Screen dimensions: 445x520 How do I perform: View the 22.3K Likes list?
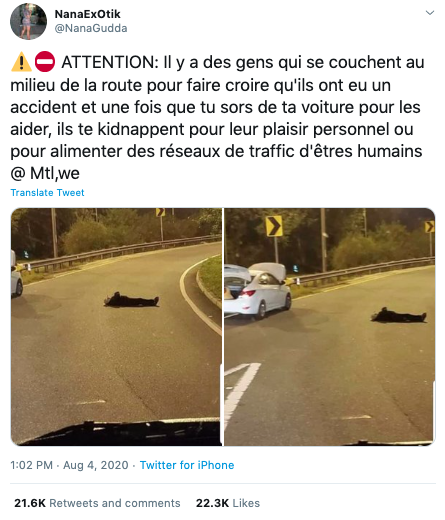tap(228, 503)
